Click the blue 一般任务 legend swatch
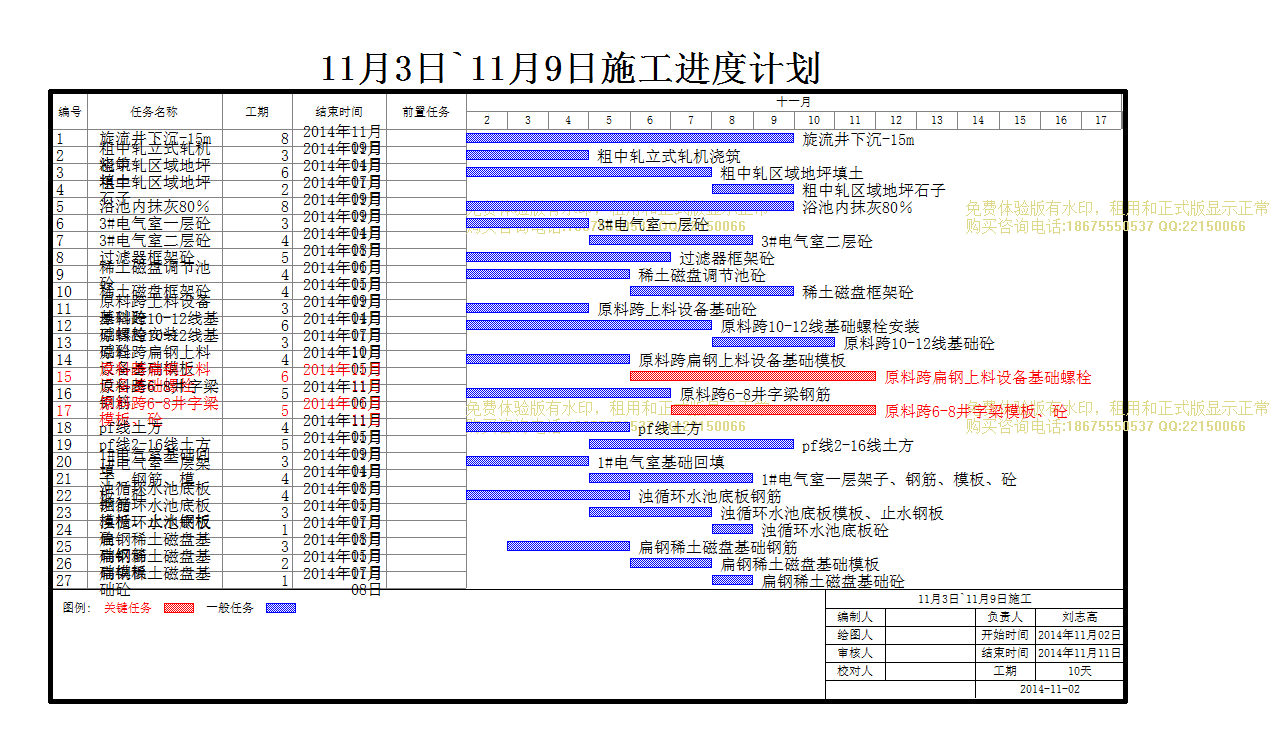This screenshot has height=750, width=1269. point(281,608)
